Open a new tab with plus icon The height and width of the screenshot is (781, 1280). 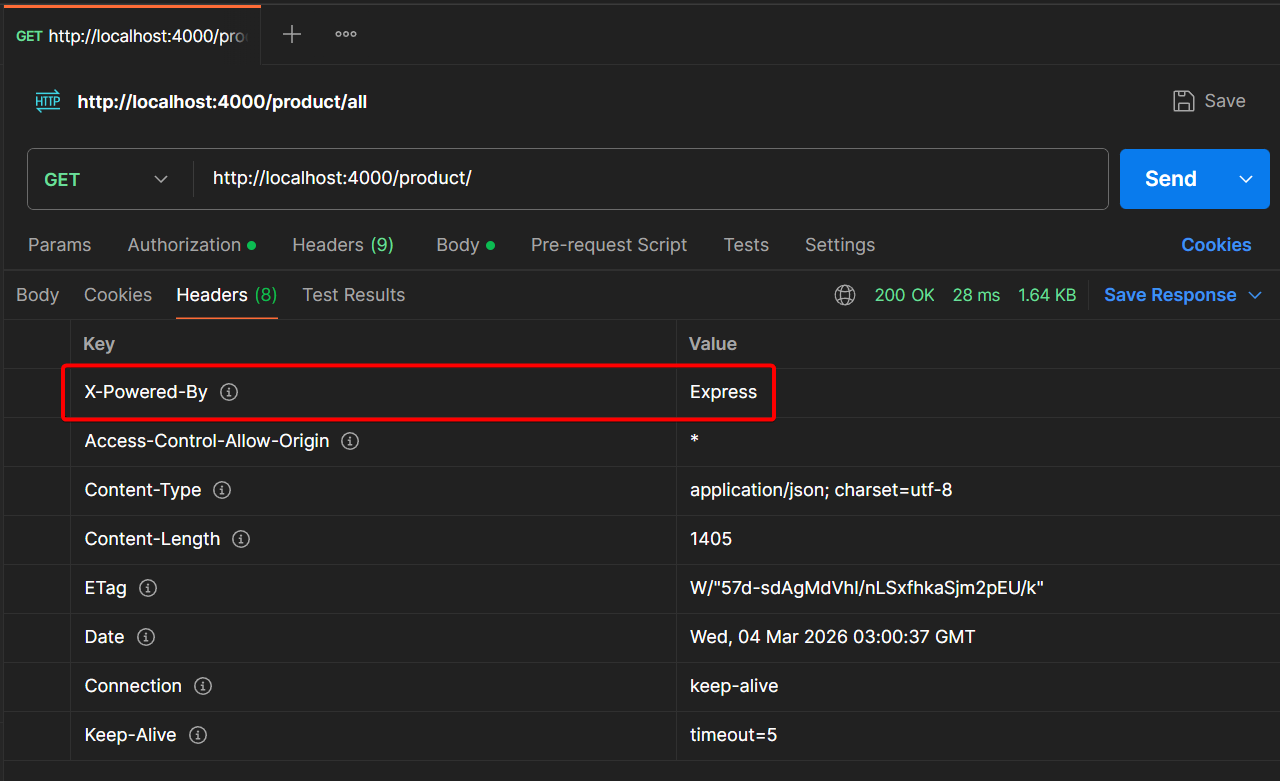[x=291, y=34]
